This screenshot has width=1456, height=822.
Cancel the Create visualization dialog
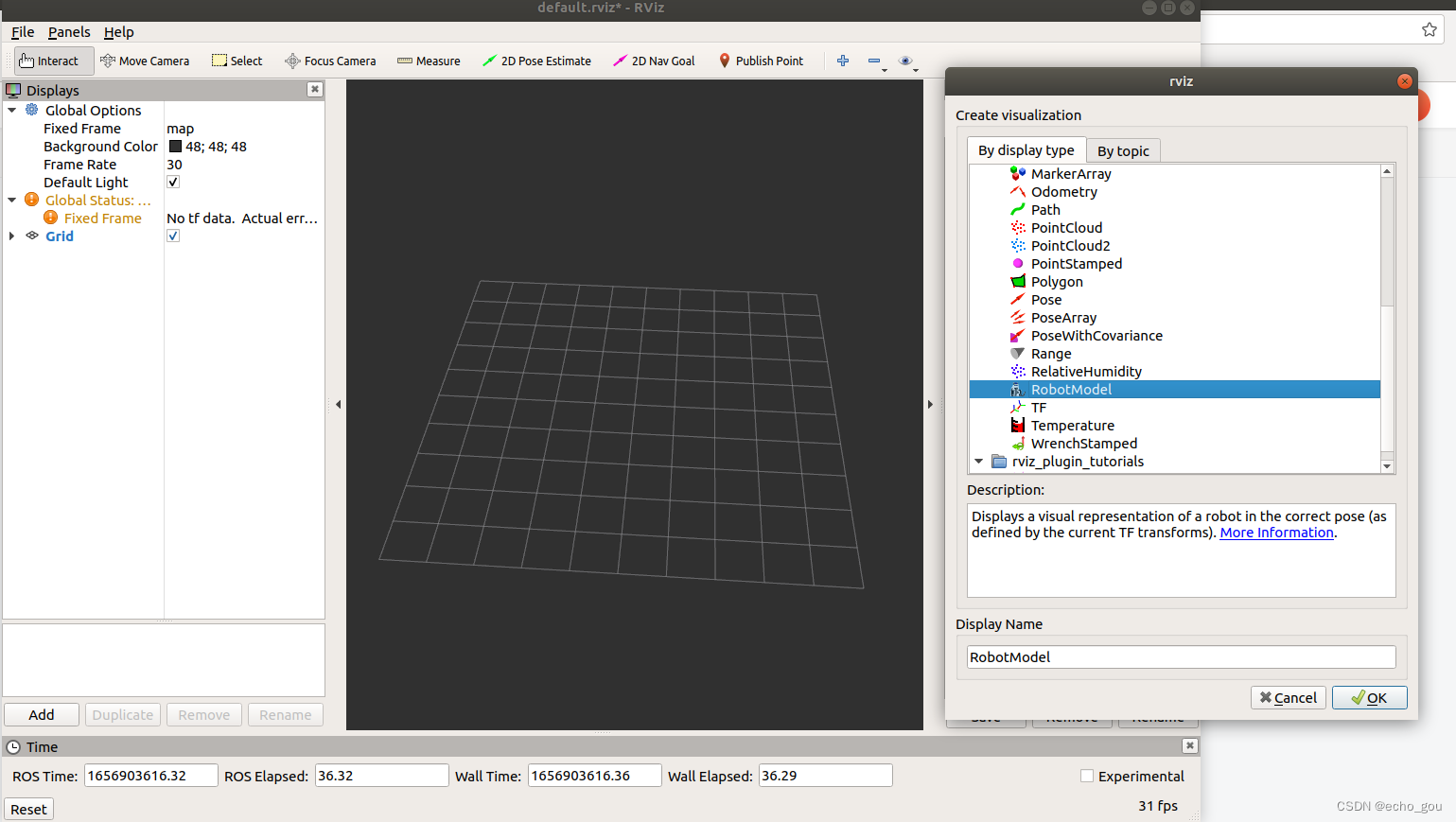point(1288,698)
